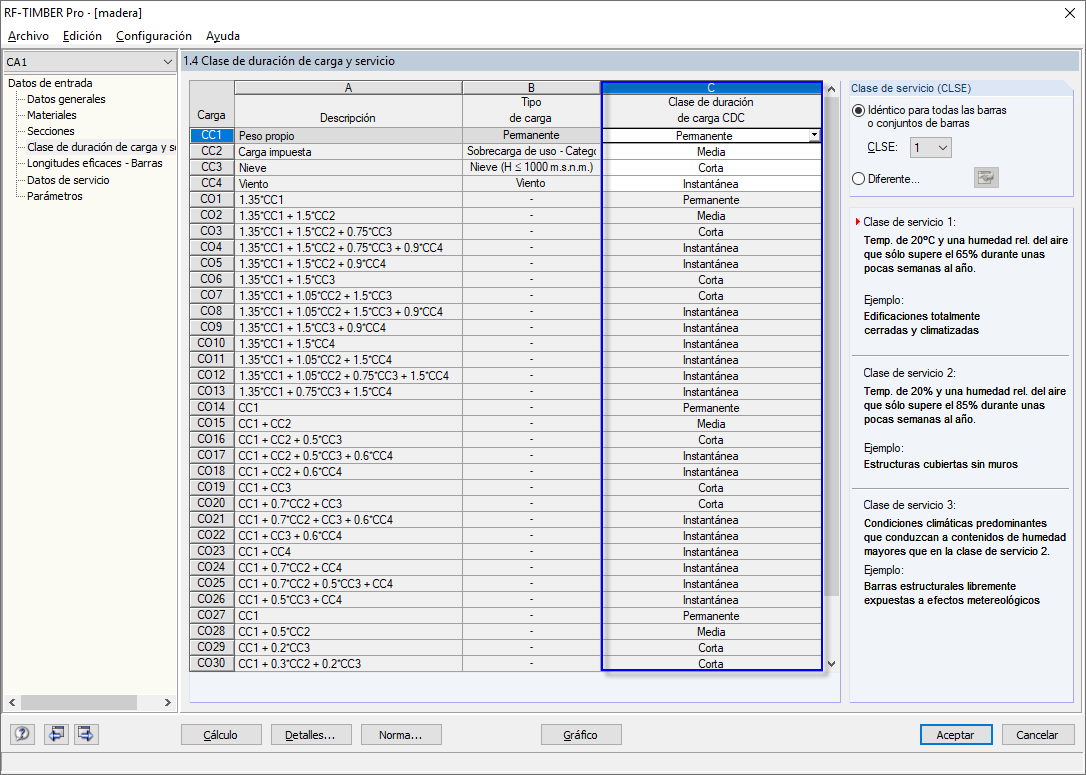This screenshot has height=775, width=1086.
Task: Select Secciones in the tree
Action: tap(51, 131)
